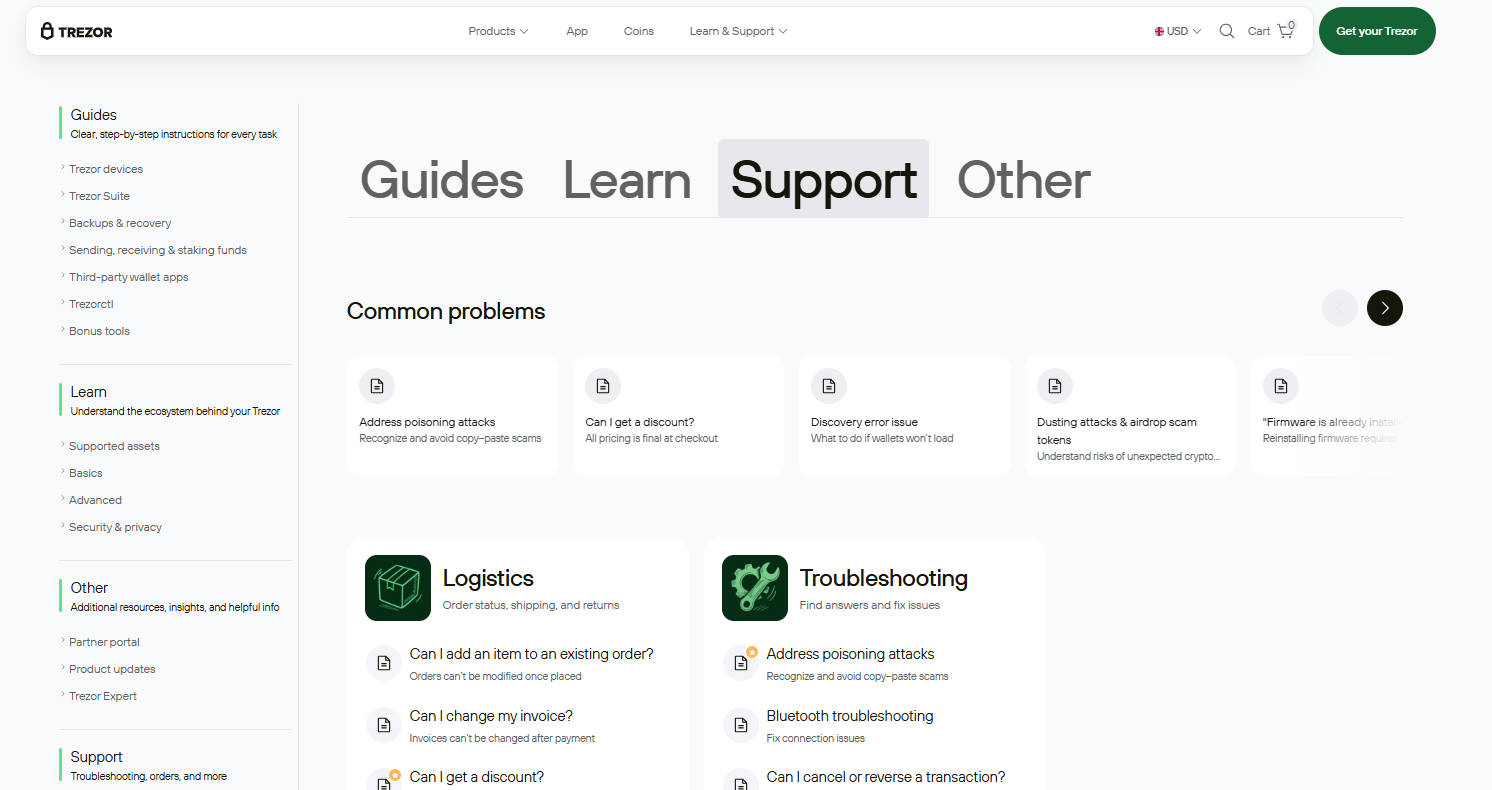
Task: Expand Trezor devices in sidebar
Action: (x=106, y=169)
